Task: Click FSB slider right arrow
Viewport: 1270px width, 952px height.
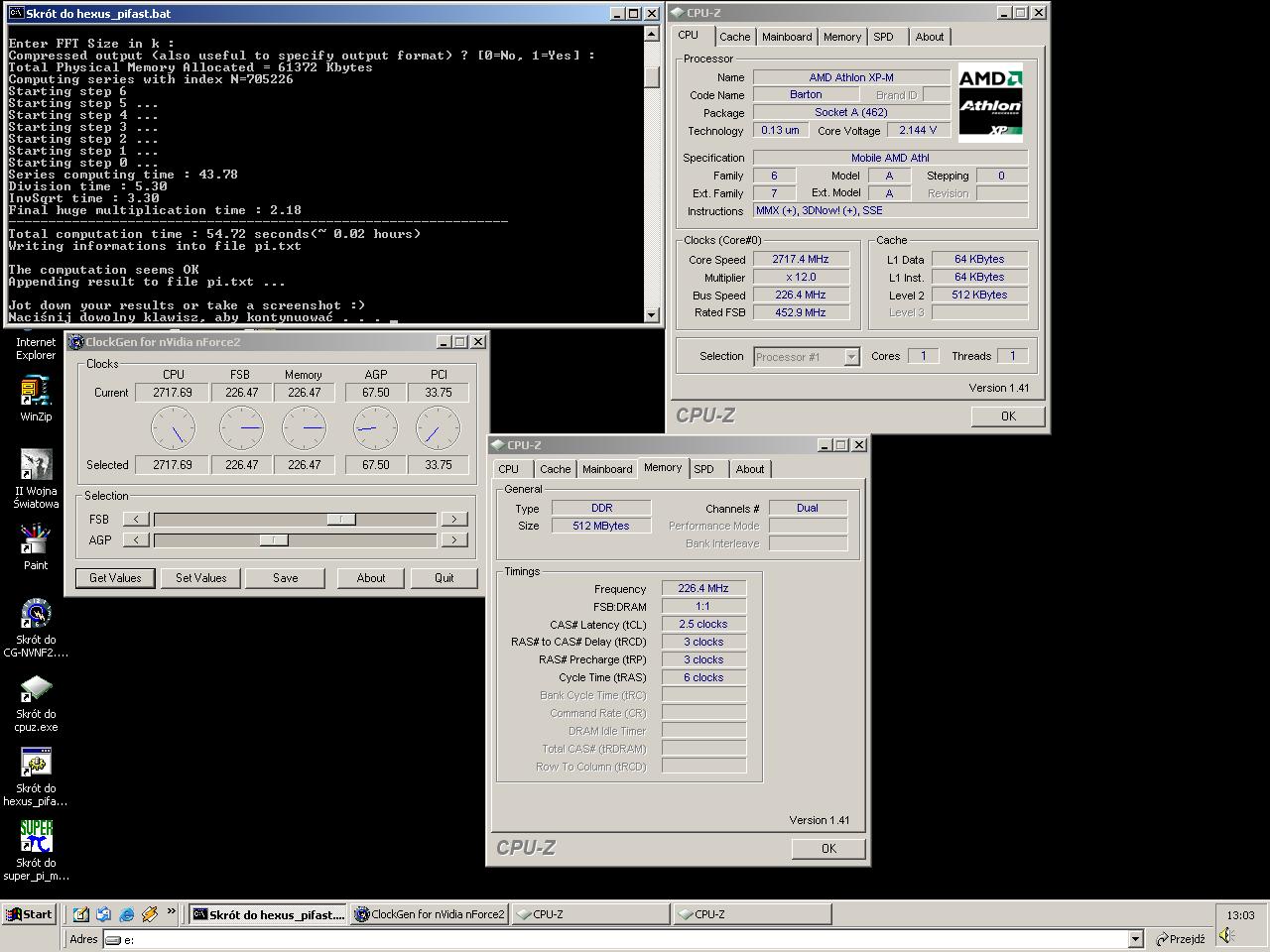Action: [453, 519]
